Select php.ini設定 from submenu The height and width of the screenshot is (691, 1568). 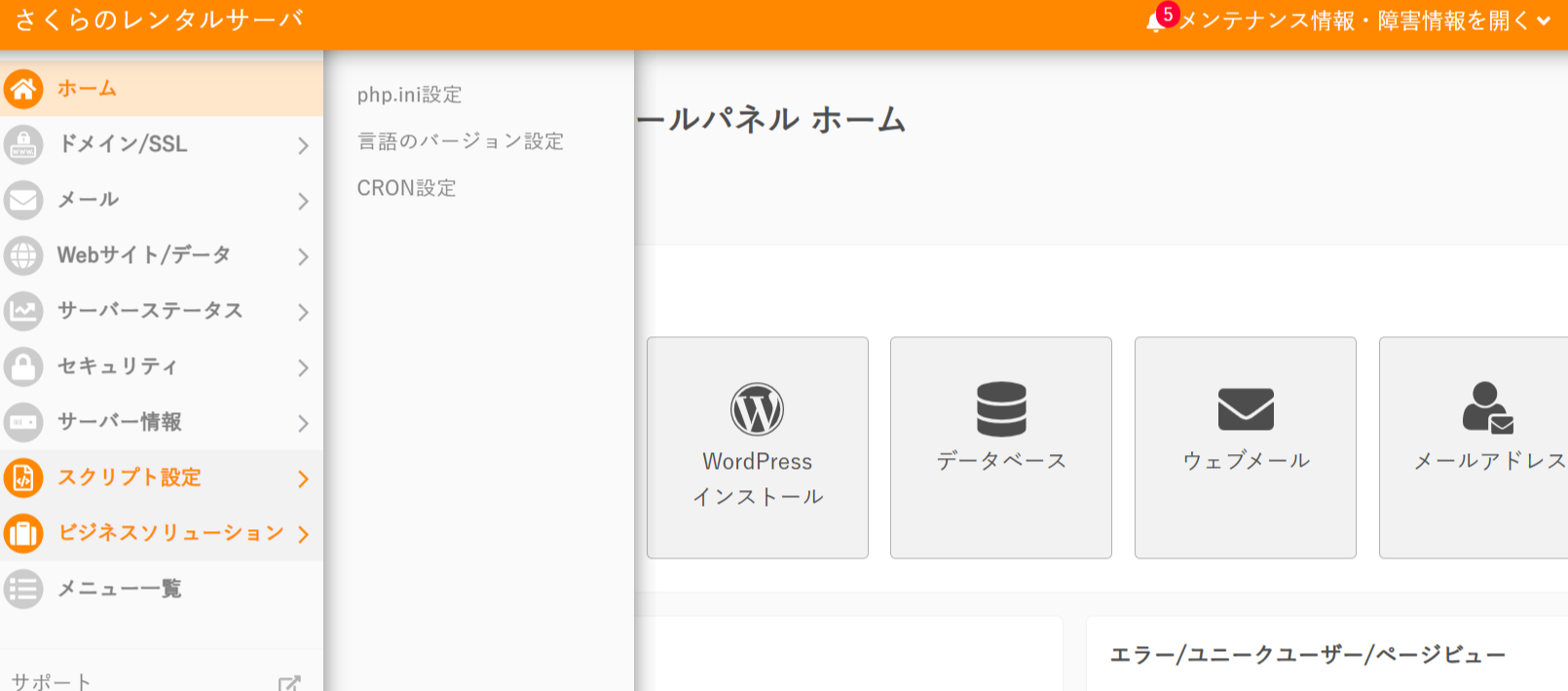click(x=409, y=95)
